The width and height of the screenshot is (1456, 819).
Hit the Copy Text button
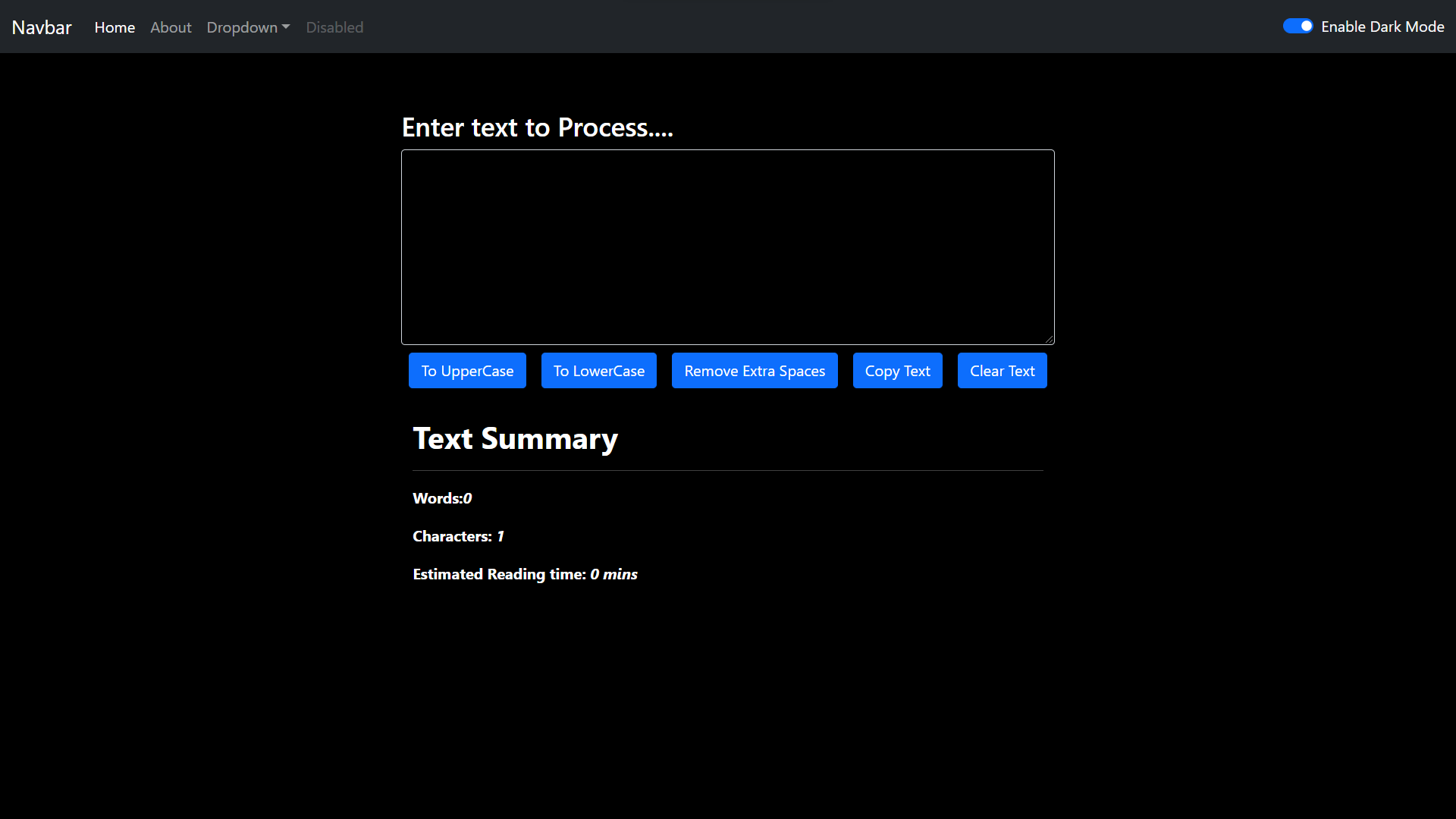pyautogui.click(x=897, y=371)
